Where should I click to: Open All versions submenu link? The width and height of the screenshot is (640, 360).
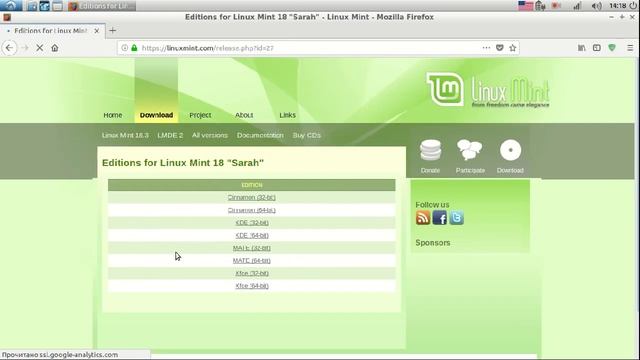pos(210,135)
